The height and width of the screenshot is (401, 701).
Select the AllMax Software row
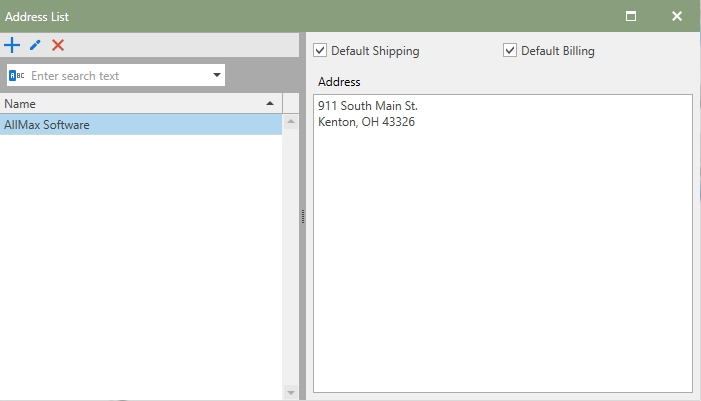click(x=141, y=125)
